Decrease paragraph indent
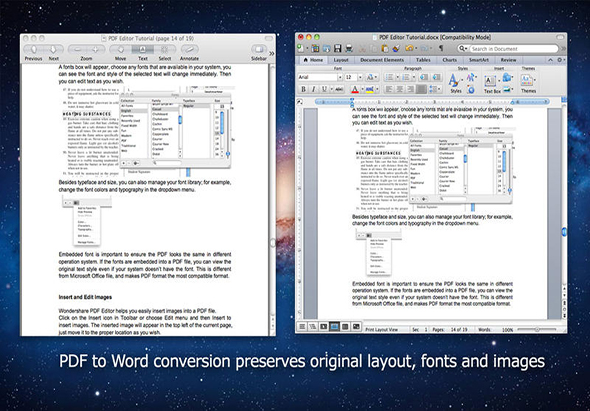This screenshot has height=411, width=590. tap(424, 77)
